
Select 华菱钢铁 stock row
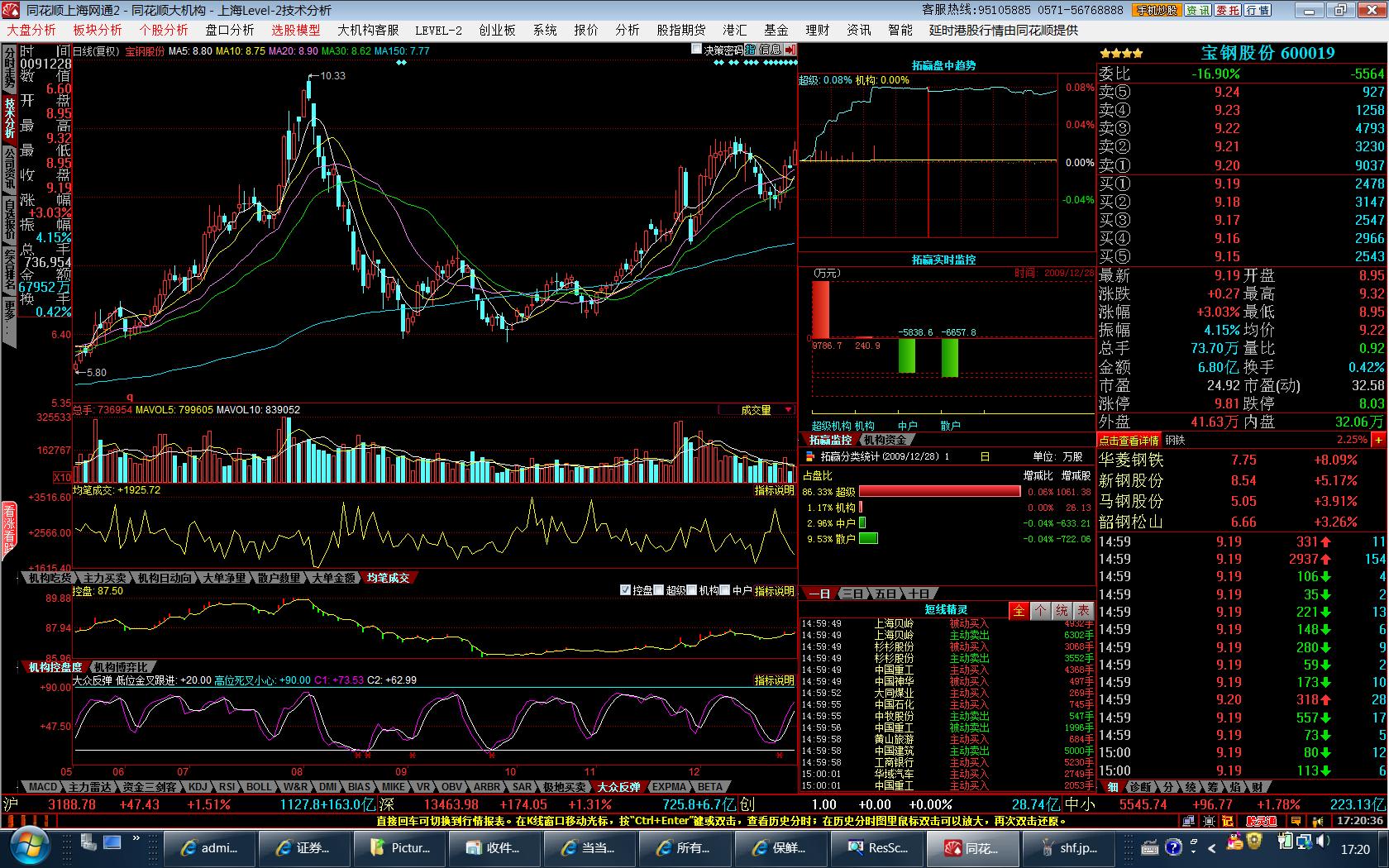1242,460
